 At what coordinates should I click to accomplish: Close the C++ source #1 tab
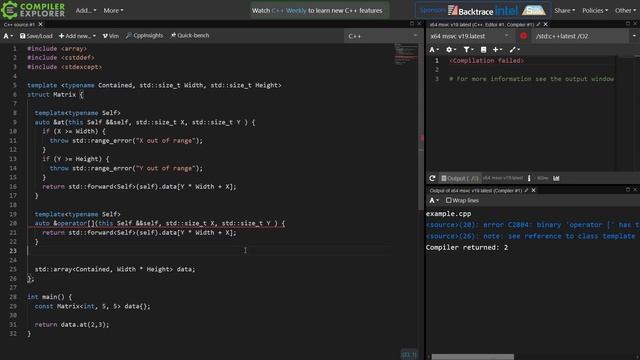[40, 24]
